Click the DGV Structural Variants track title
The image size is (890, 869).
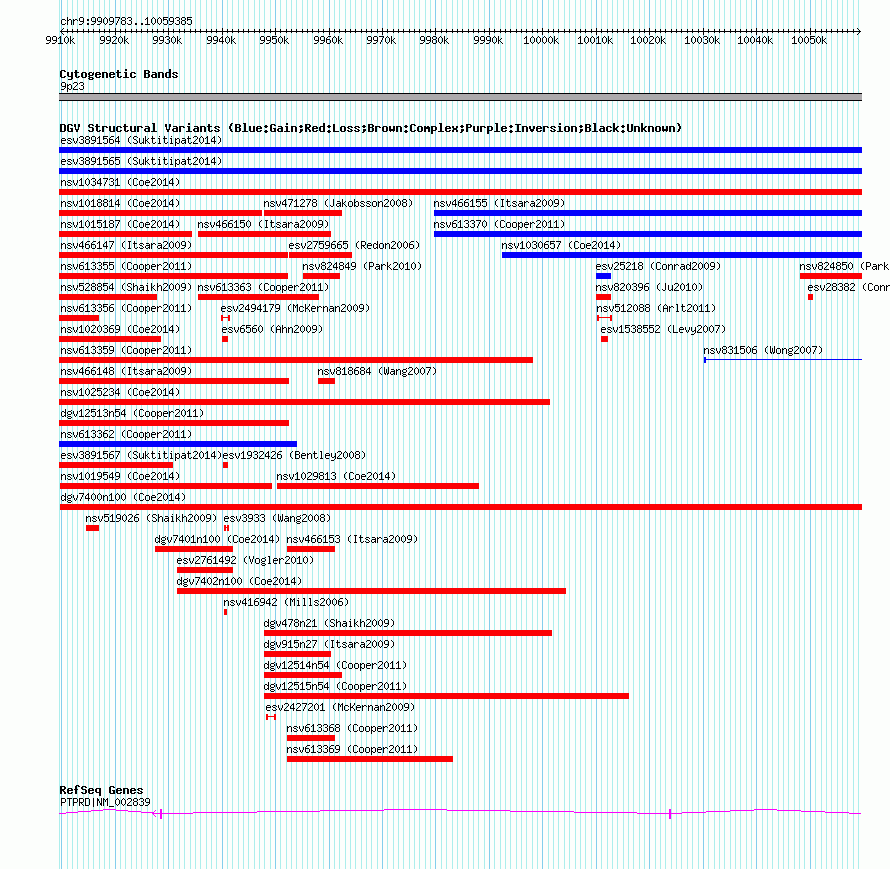[370, 128]
